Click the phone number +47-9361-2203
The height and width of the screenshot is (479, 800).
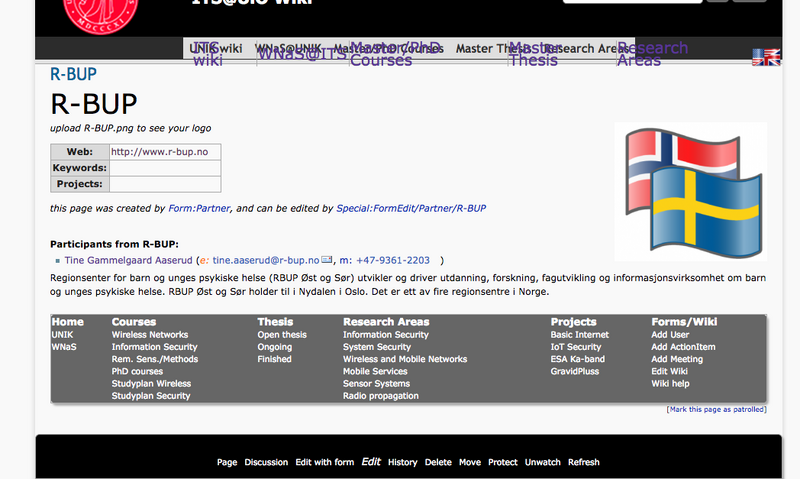click(x=393, y=260)
